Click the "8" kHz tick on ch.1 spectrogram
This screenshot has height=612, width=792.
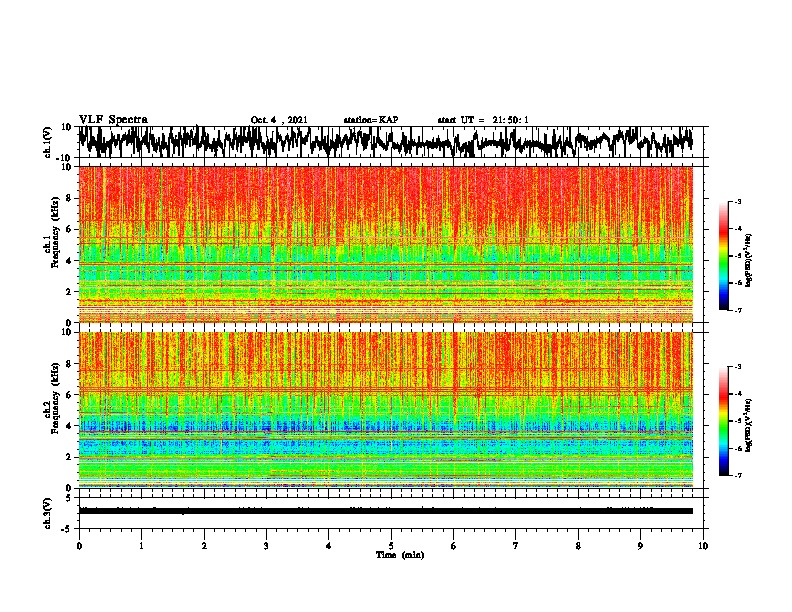(x=69, y=198)
